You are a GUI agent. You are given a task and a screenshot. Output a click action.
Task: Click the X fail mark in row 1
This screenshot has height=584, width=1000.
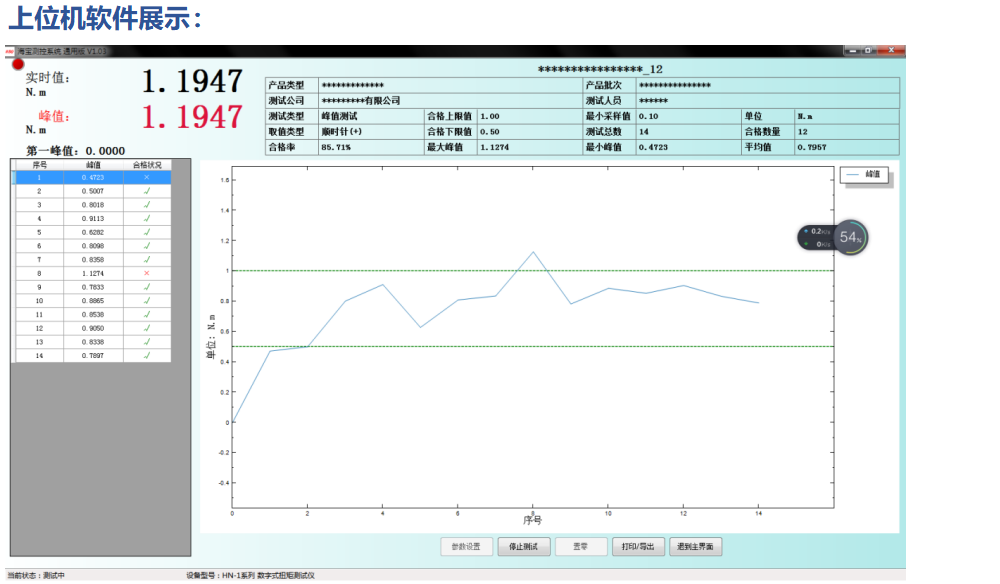click(x=146, y=177)
